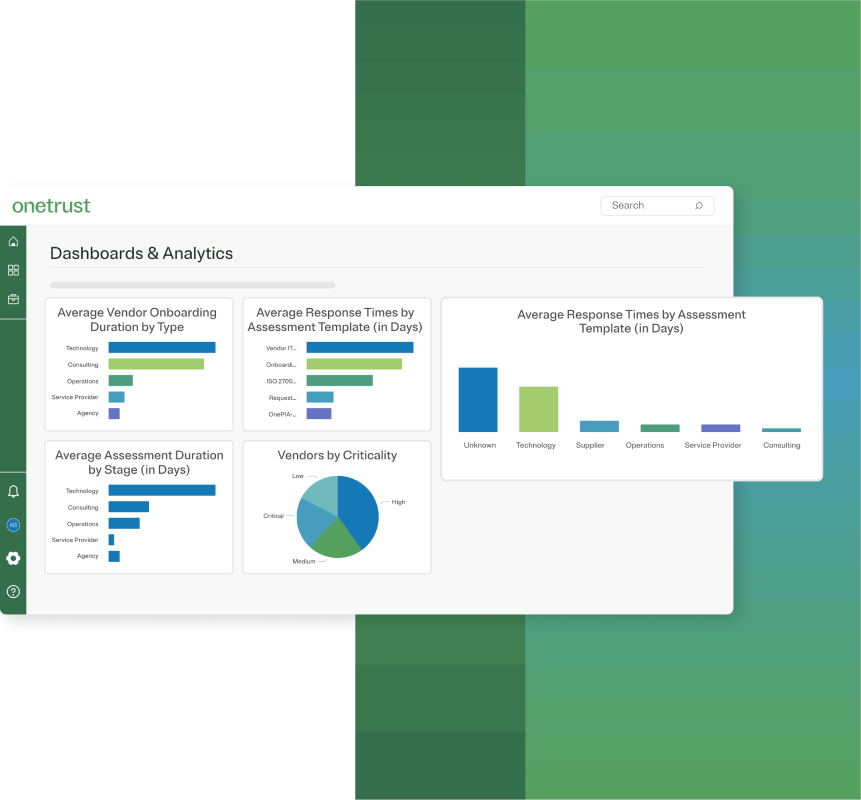The width and height of the screenshot is (861, 800).
Task: Click the Dashboards & Analytics heading
Action: 141,253
